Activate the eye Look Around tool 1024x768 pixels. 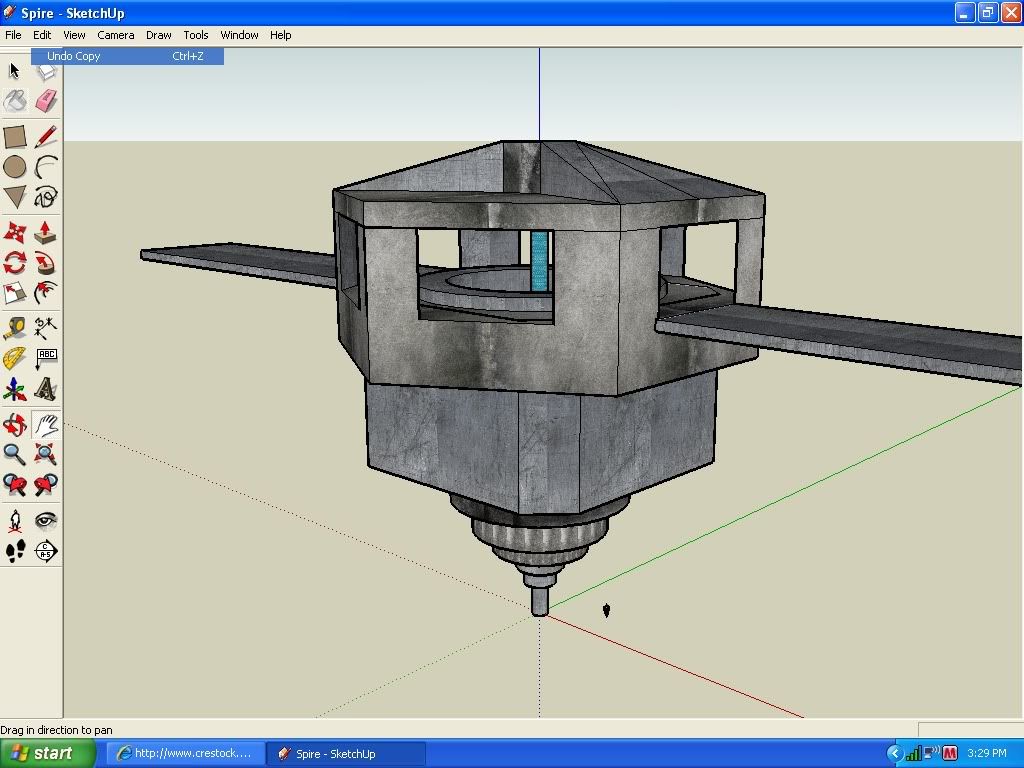click(46, 520)
